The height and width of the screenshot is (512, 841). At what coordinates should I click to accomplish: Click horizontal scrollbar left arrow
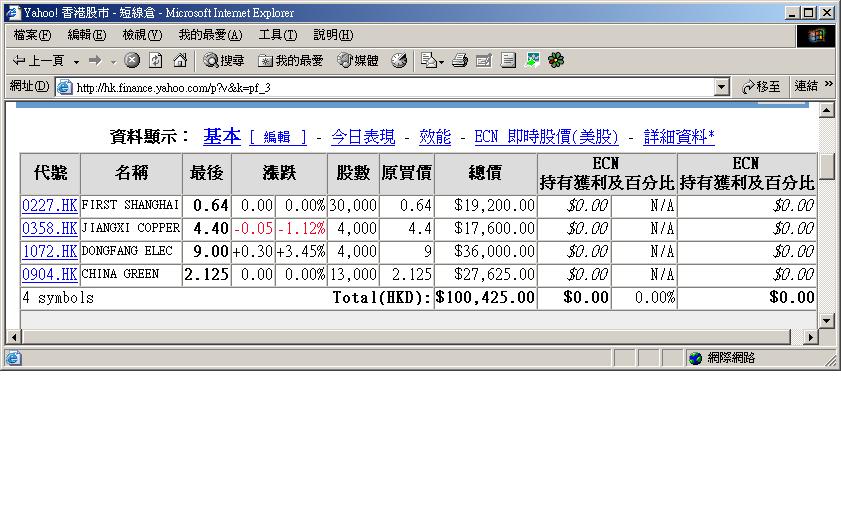pos(14,337)
